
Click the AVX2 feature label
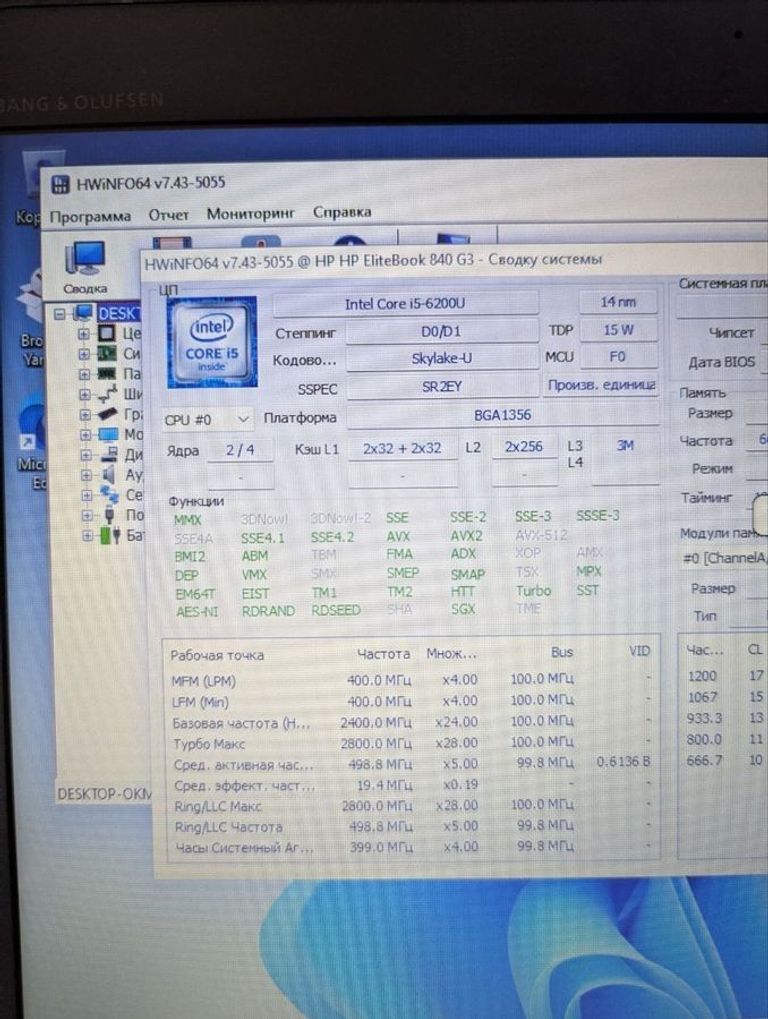(467, 536)
